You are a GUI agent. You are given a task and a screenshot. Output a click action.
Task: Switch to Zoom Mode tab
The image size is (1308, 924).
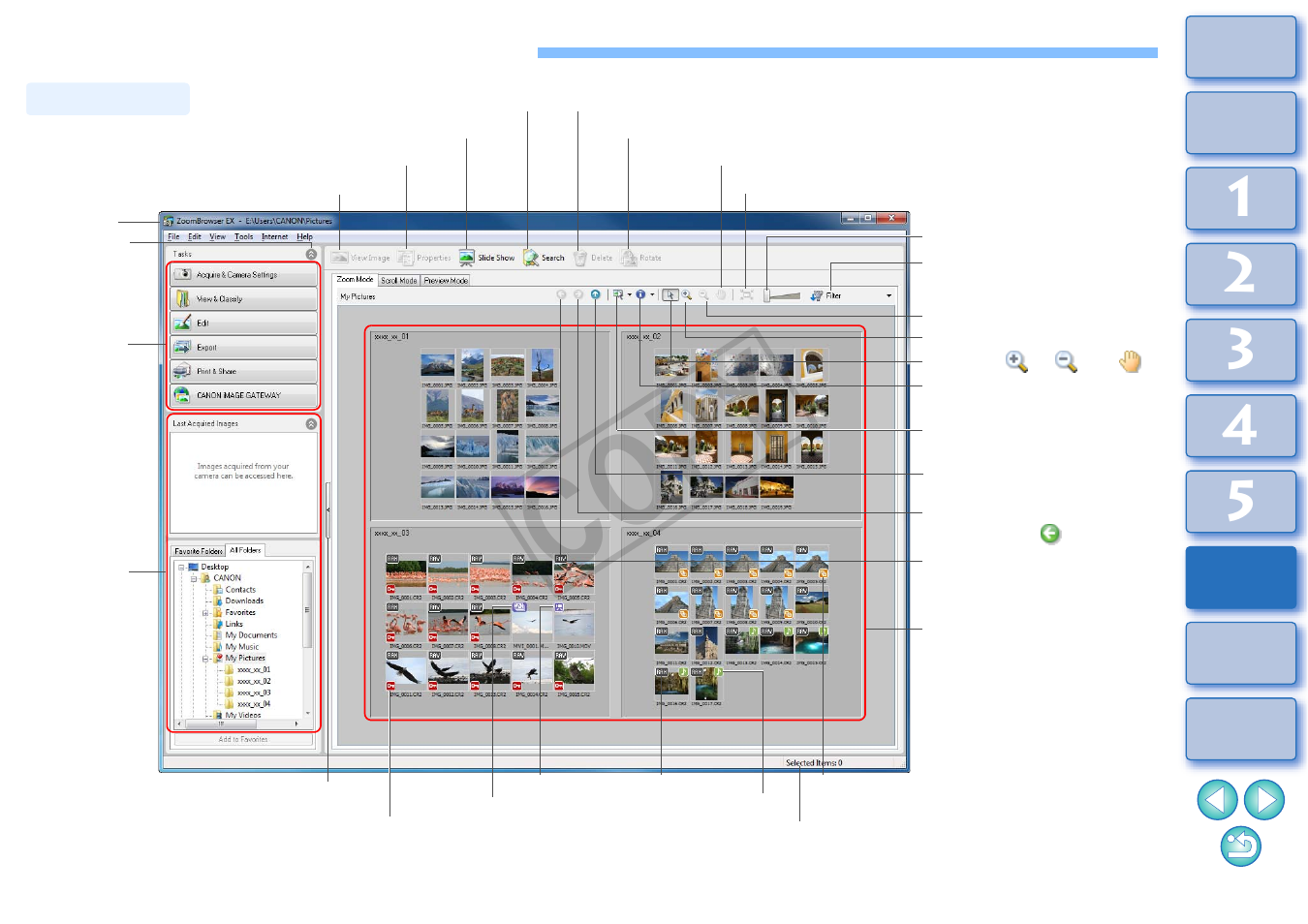(355, 279)
